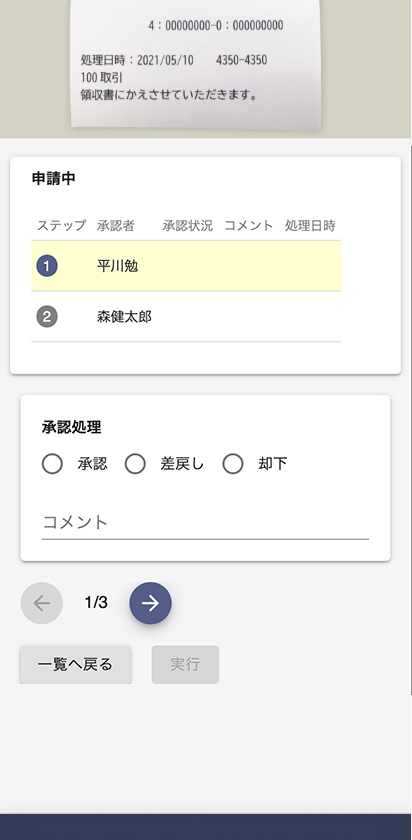
Task: Click the greyed-out previous page arrow
Action: click(x=42, y=603)
